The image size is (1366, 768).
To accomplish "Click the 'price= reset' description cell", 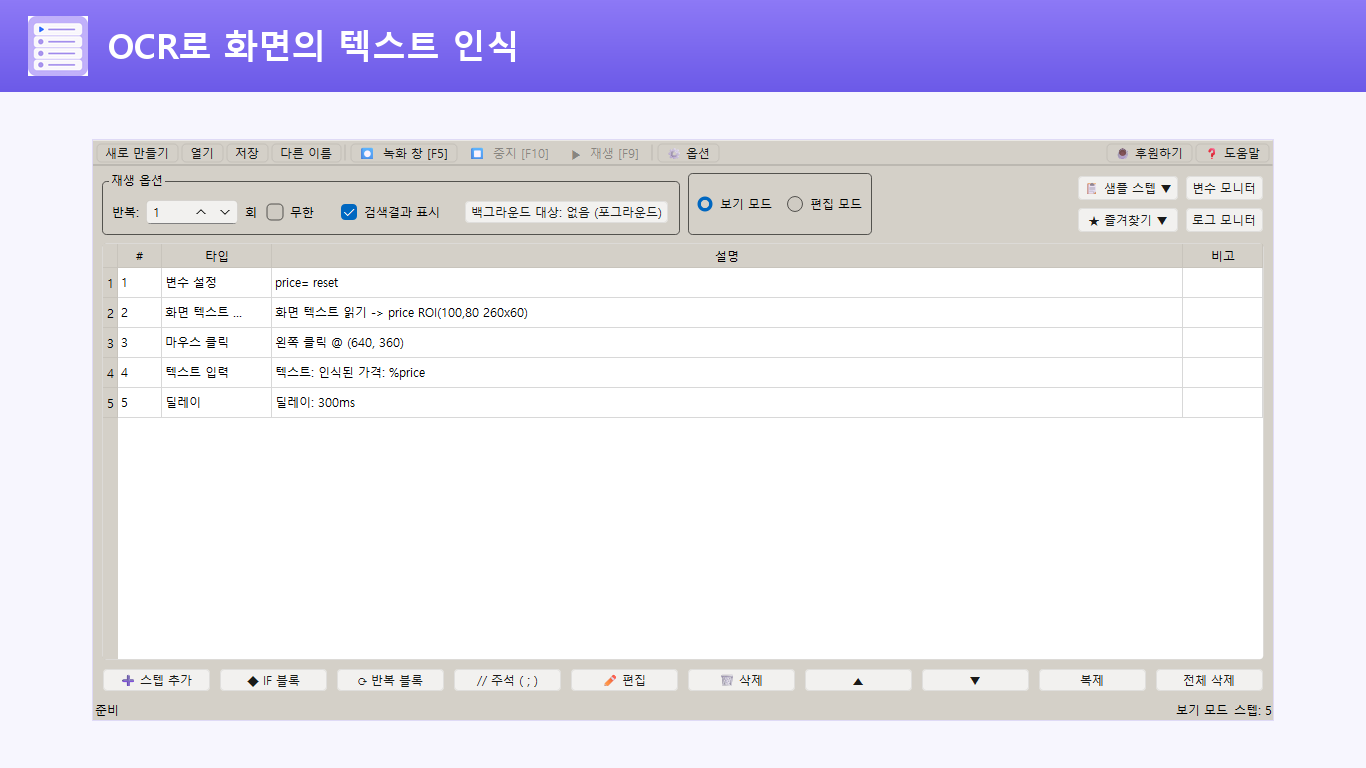I will (727, 283).
